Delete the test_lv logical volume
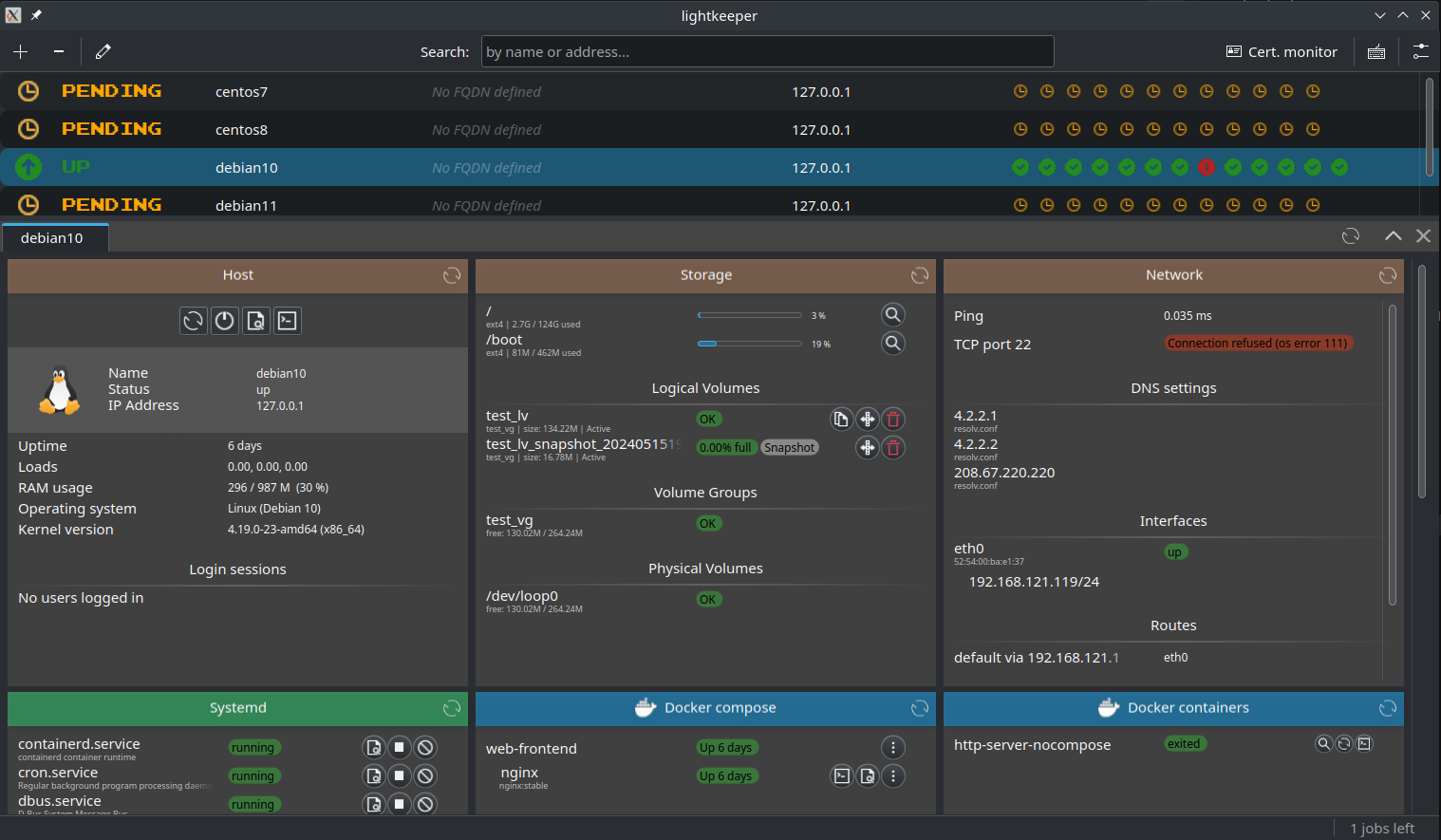 coord(893,419)
